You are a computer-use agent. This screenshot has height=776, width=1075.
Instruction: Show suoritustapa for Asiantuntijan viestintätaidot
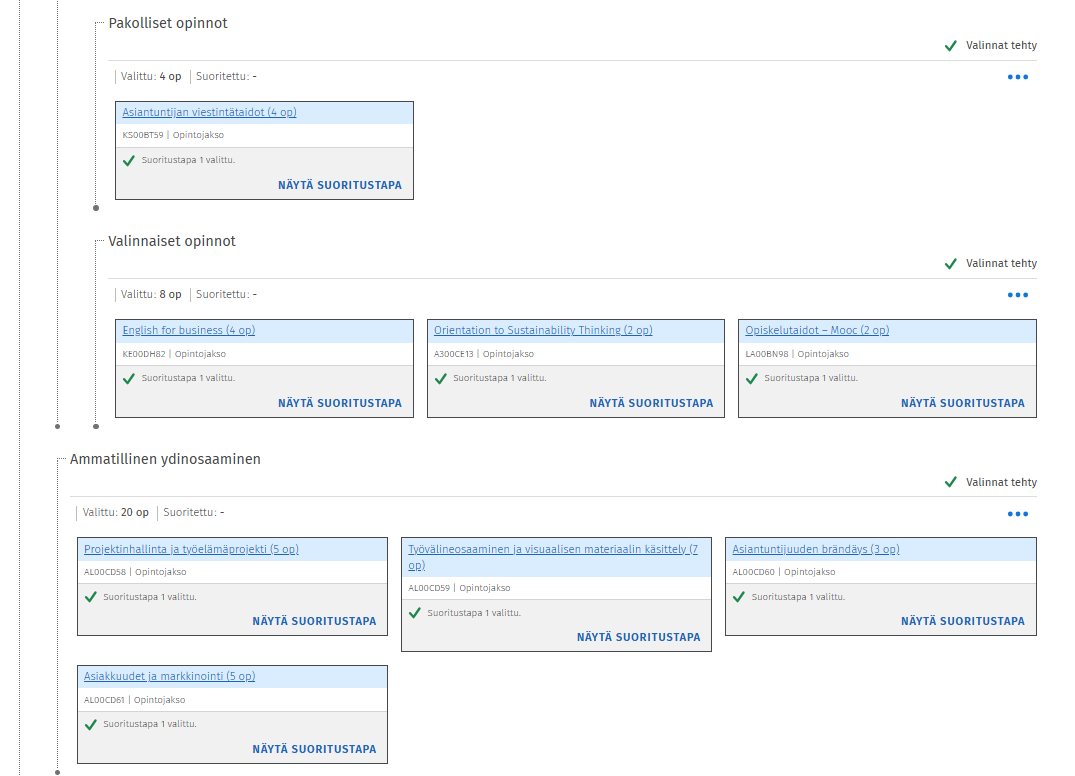339,185
